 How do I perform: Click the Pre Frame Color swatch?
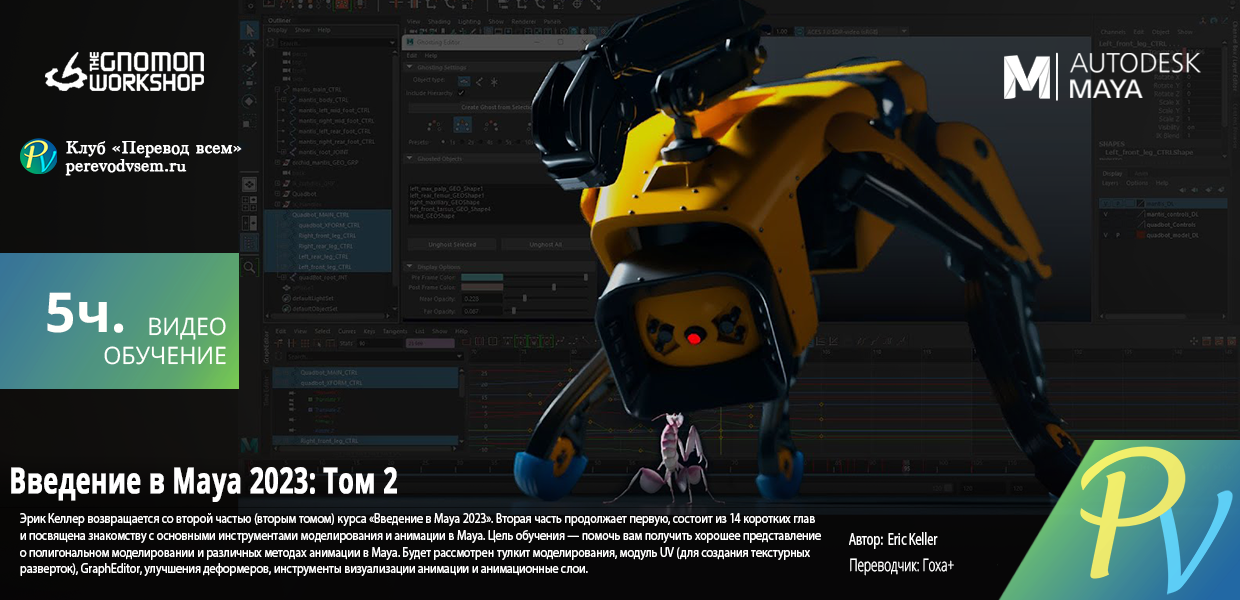482,277
